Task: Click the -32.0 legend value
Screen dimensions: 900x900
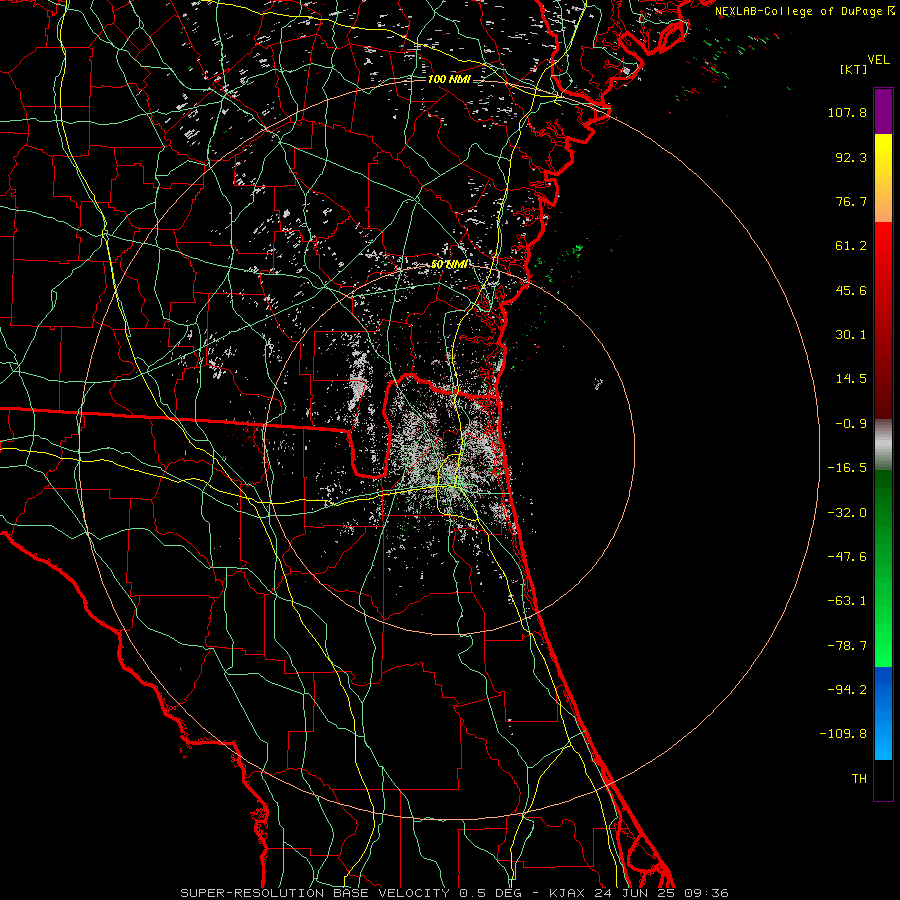Action: (x=847, y=513)
